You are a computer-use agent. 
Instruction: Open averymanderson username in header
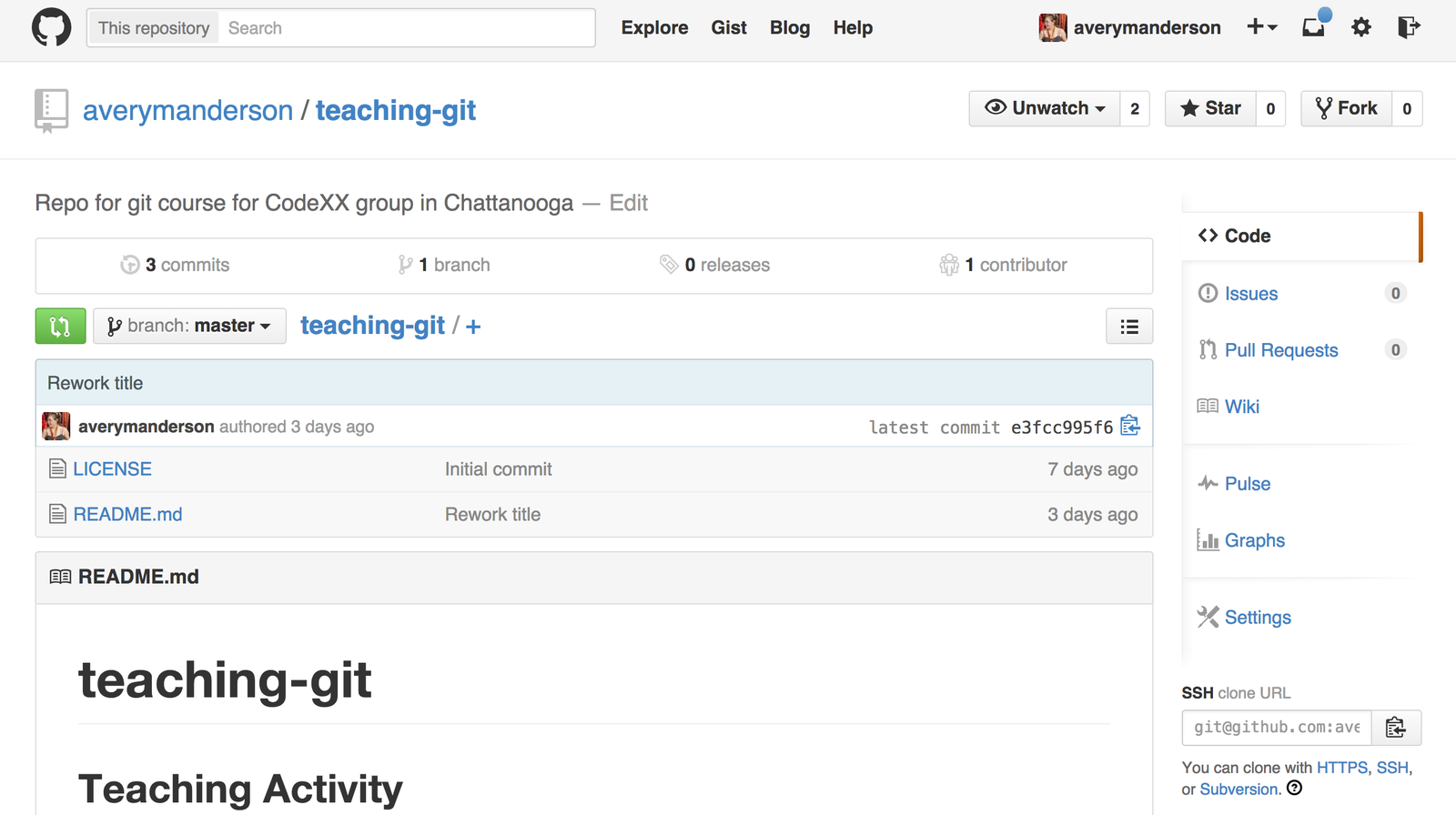[x=1147, y=27]
